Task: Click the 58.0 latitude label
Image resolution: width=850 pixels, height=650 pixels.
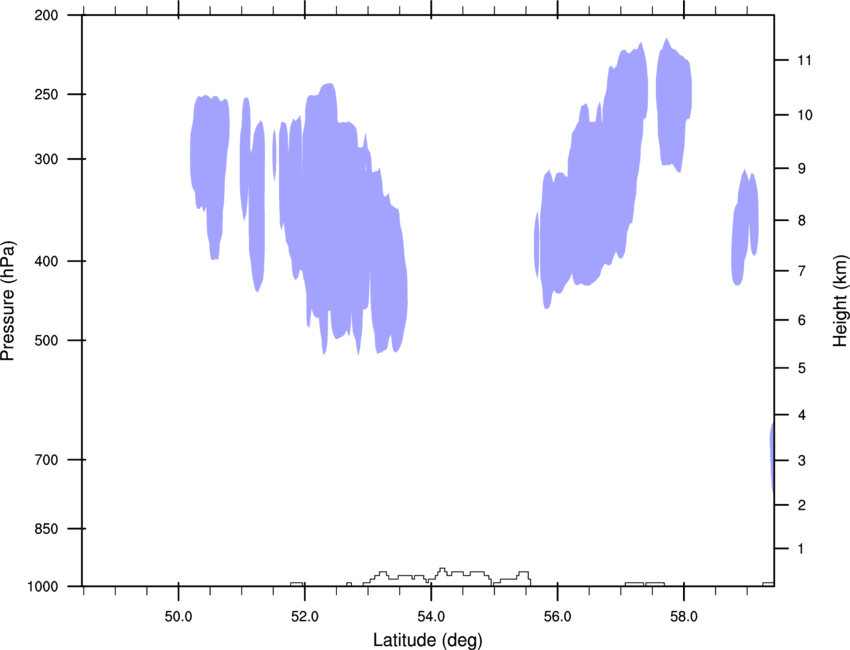Action: coord(684,617)
